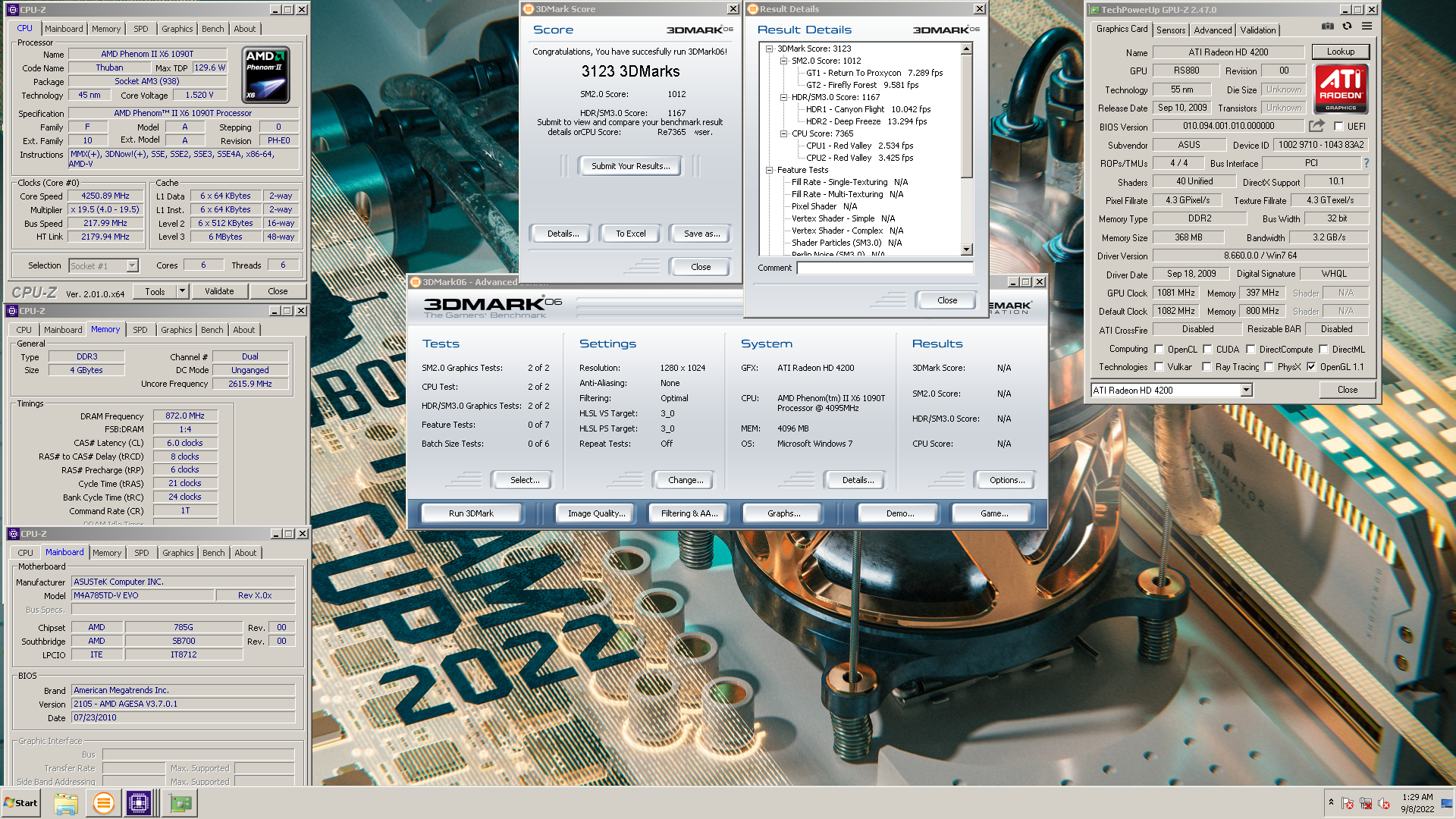The height and width of the screenshot is (819, 1456).
Task: Click the top CPU-Z window title icon
Action: click(x=13, y=10)
